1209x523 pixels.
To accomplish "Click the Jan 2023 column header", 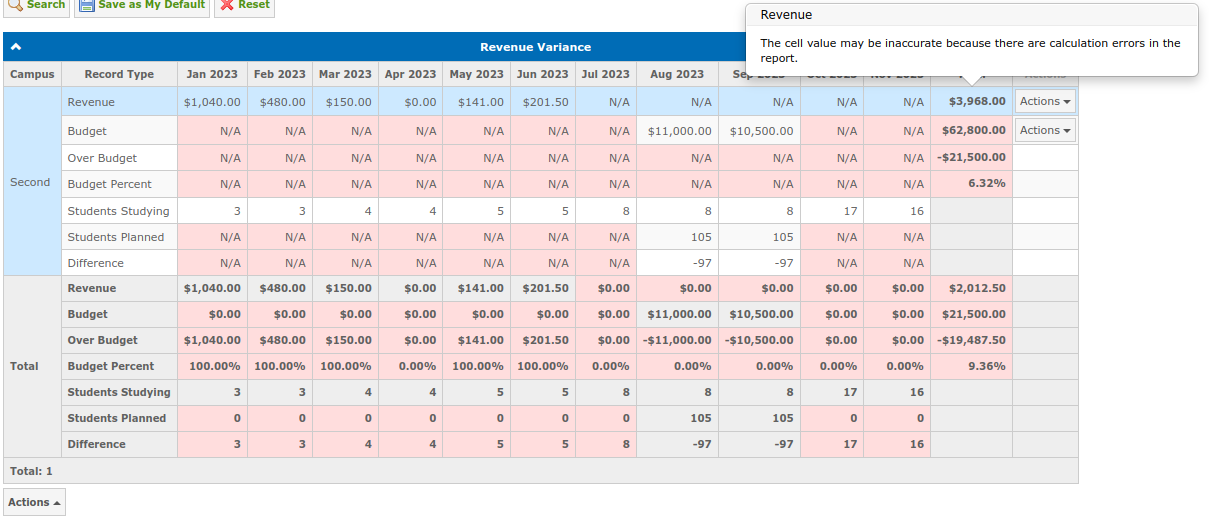I will coord(212,74).
